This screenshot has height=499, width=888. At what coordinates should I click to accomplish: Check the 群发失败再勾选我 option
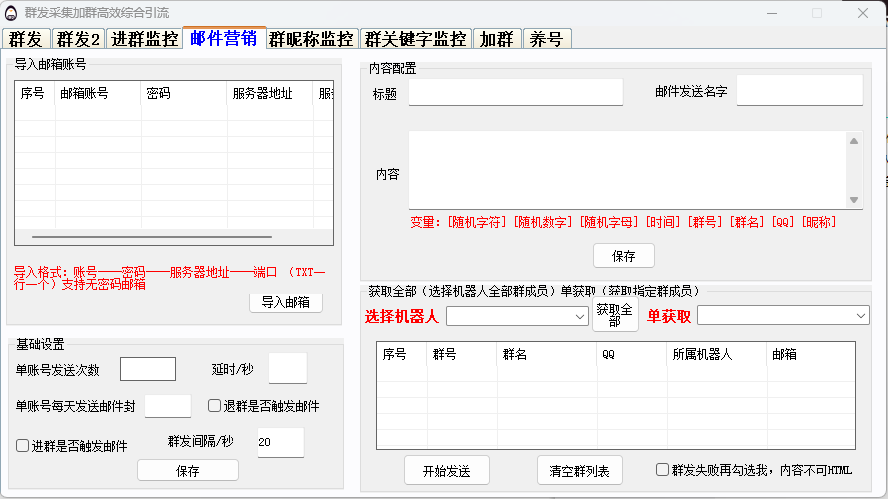click(663, 469)
